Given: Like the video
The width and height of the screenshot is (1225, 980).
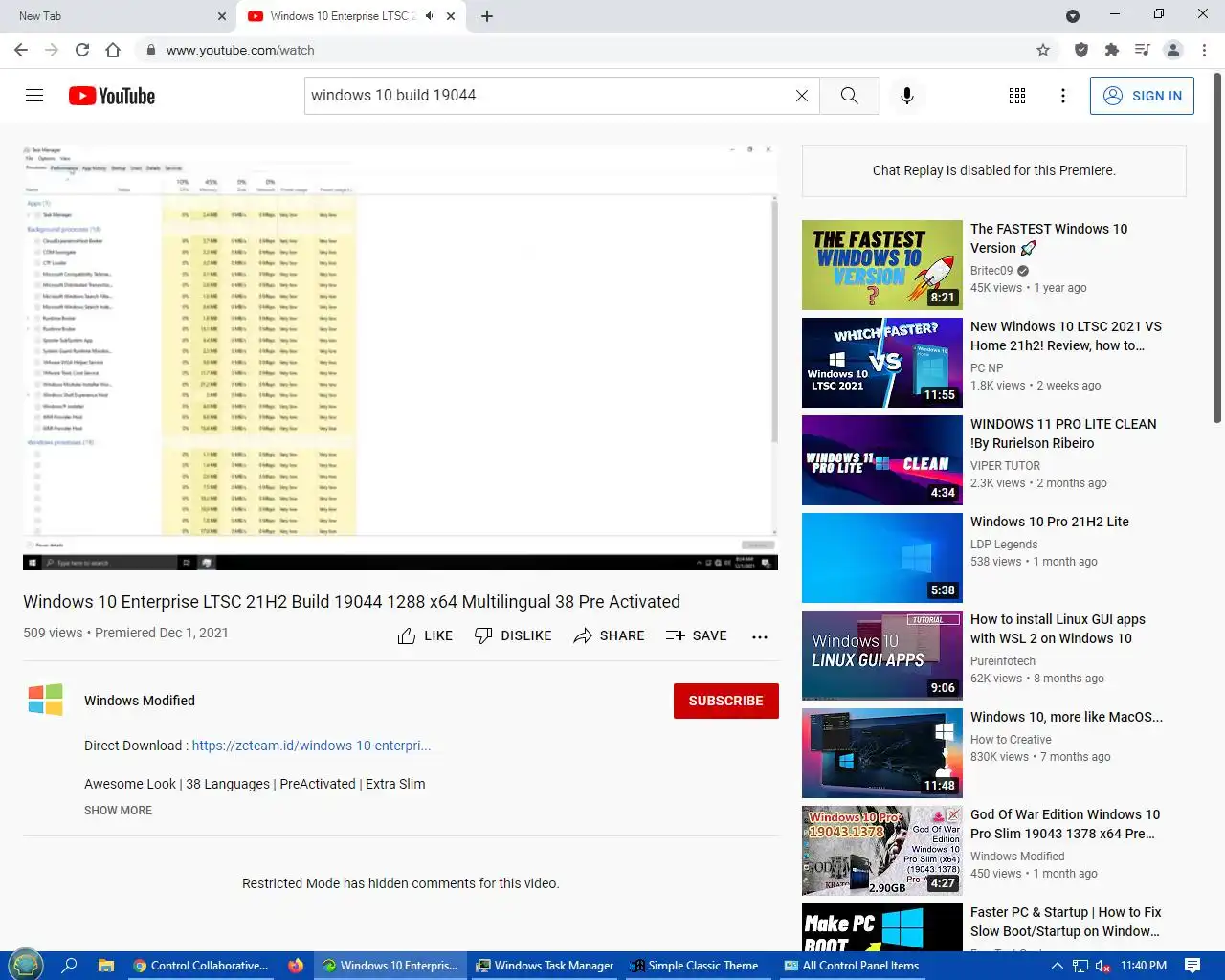Looking at the screenshot, I should pos(425,635).
